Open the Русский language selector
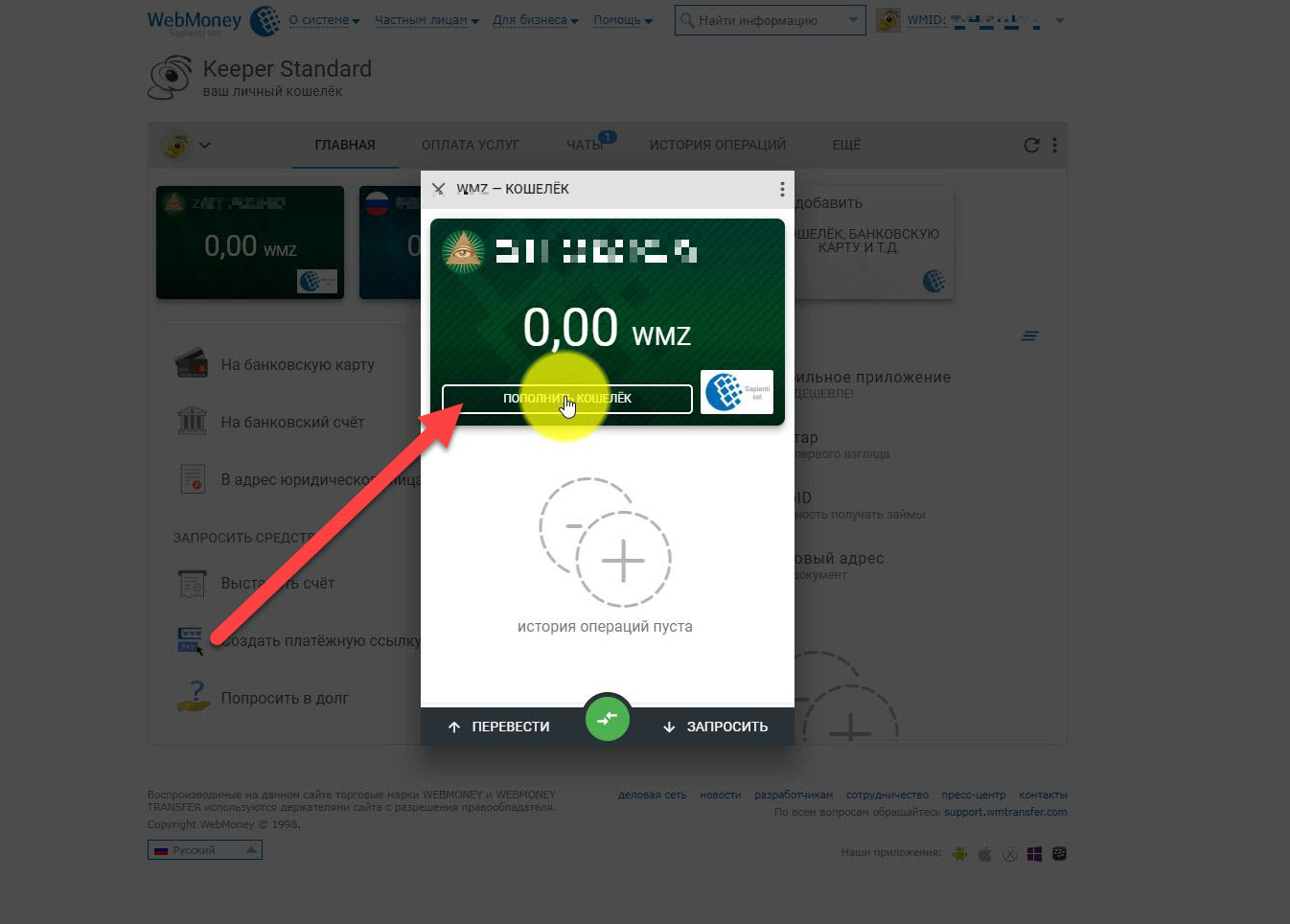The width and height of the screenshot is (1290, 924). [x=205, y=850]
